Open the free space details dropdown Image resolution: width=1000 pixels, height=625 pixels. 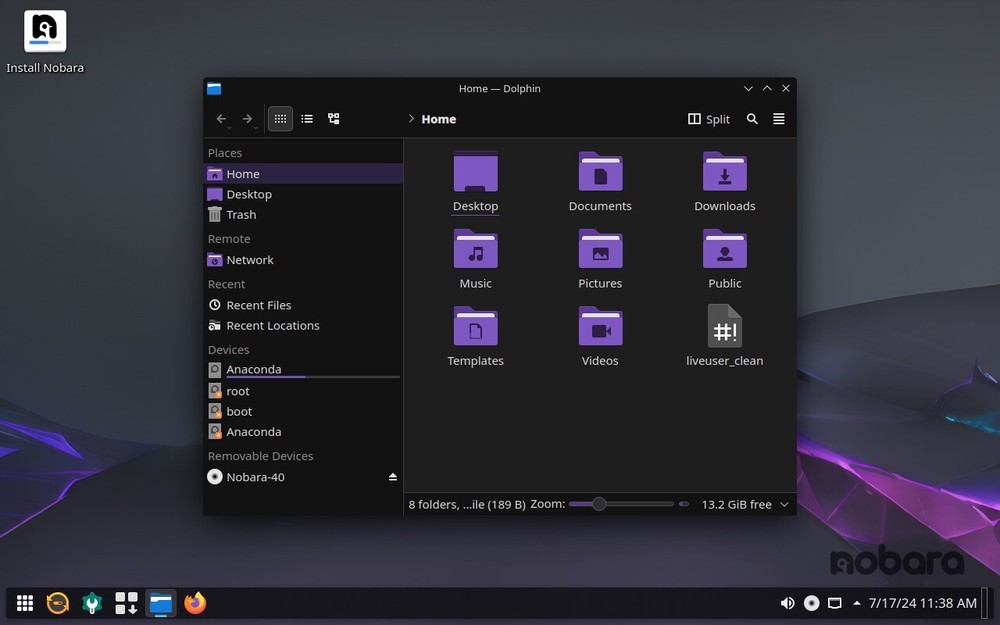point(784,504)
